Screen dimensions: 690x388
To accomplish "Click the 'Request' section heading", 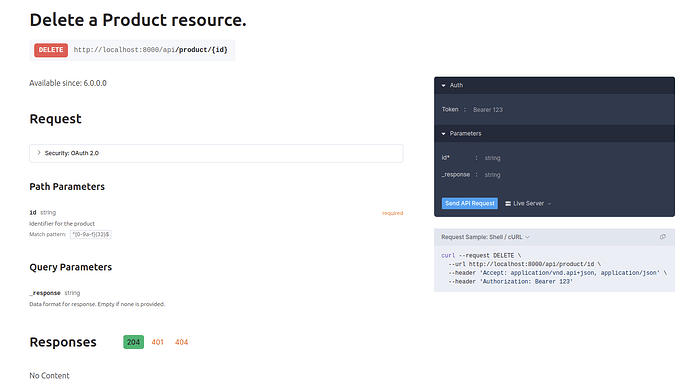I will pos(55,119).
